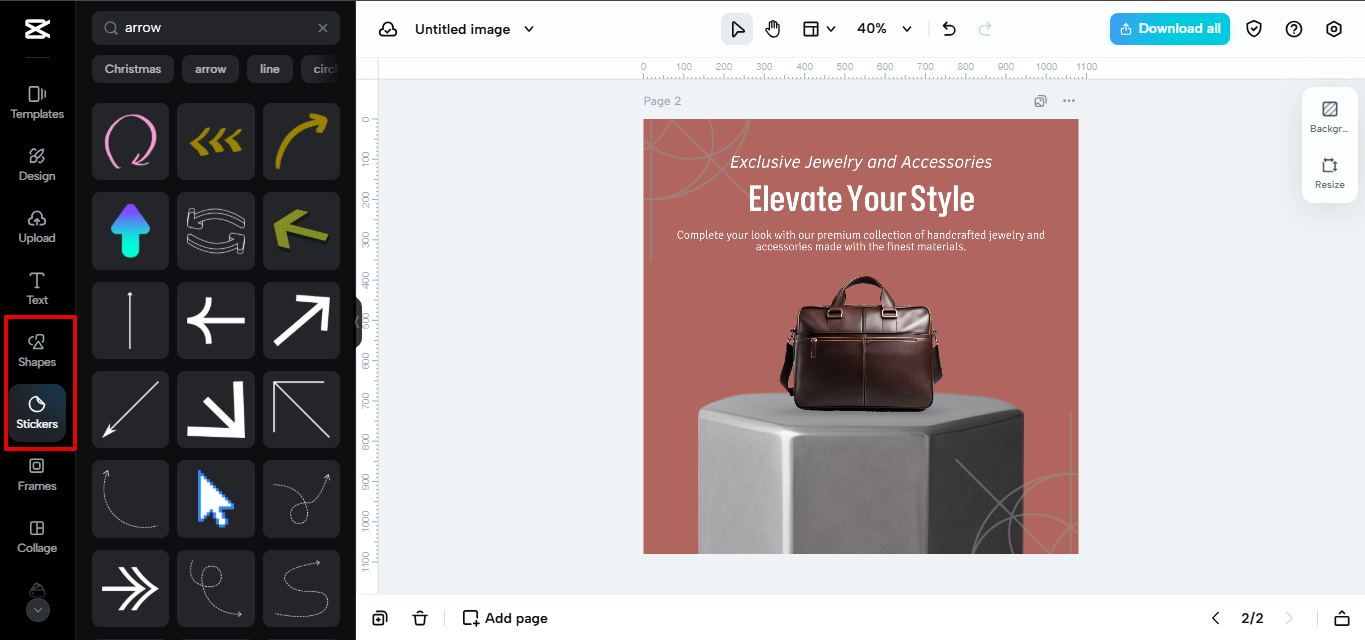Screen dimensions: 1365x640
Task: Switch to the Frames panel
Action: click(37, 475)
